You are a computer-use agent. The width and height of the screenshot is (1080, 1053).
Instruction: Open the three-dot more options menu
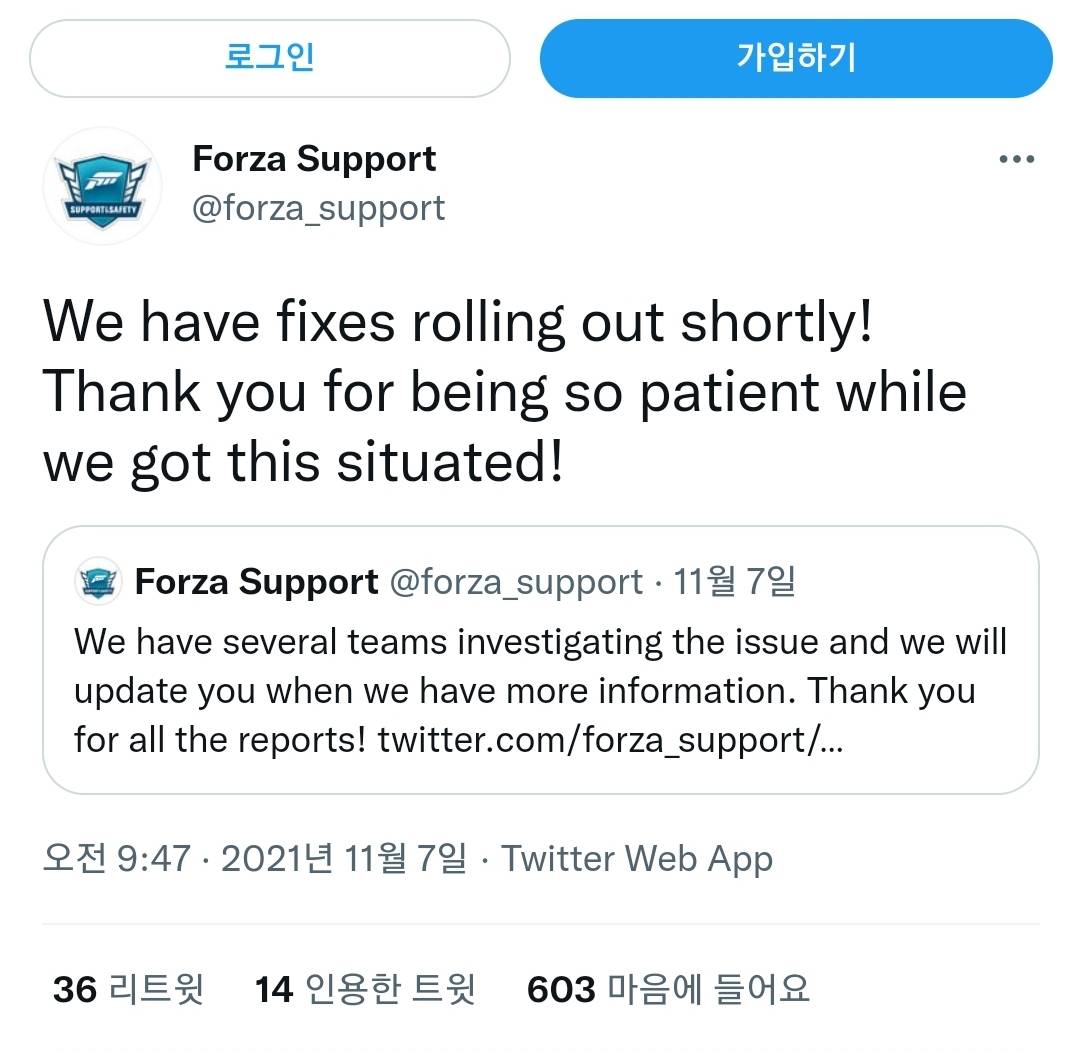coord(1017,160)
